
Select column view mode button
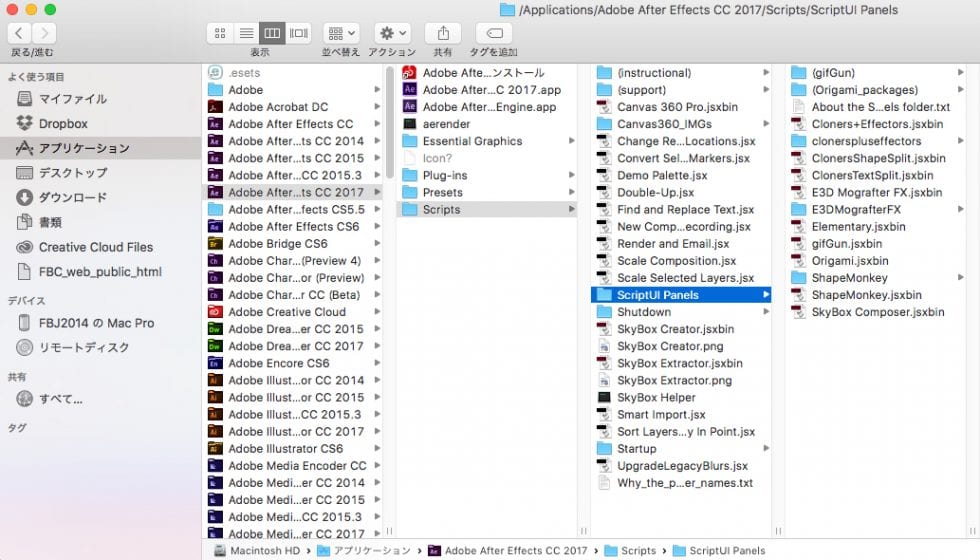click(x=272, y=33)
